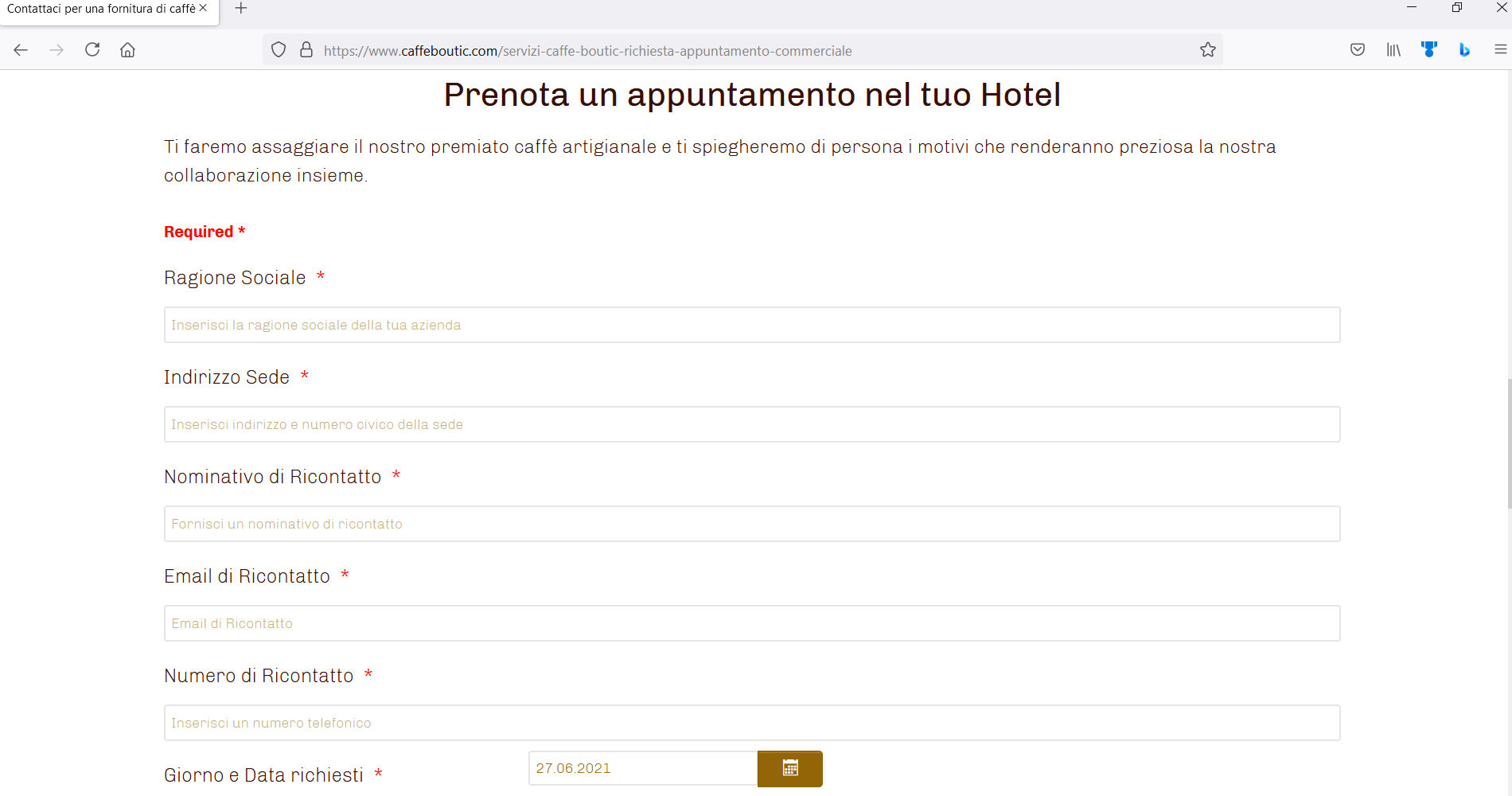Click the Email di Ricontatto field
The height and width of the screenshot is (796, 1512).
(751, 623)
